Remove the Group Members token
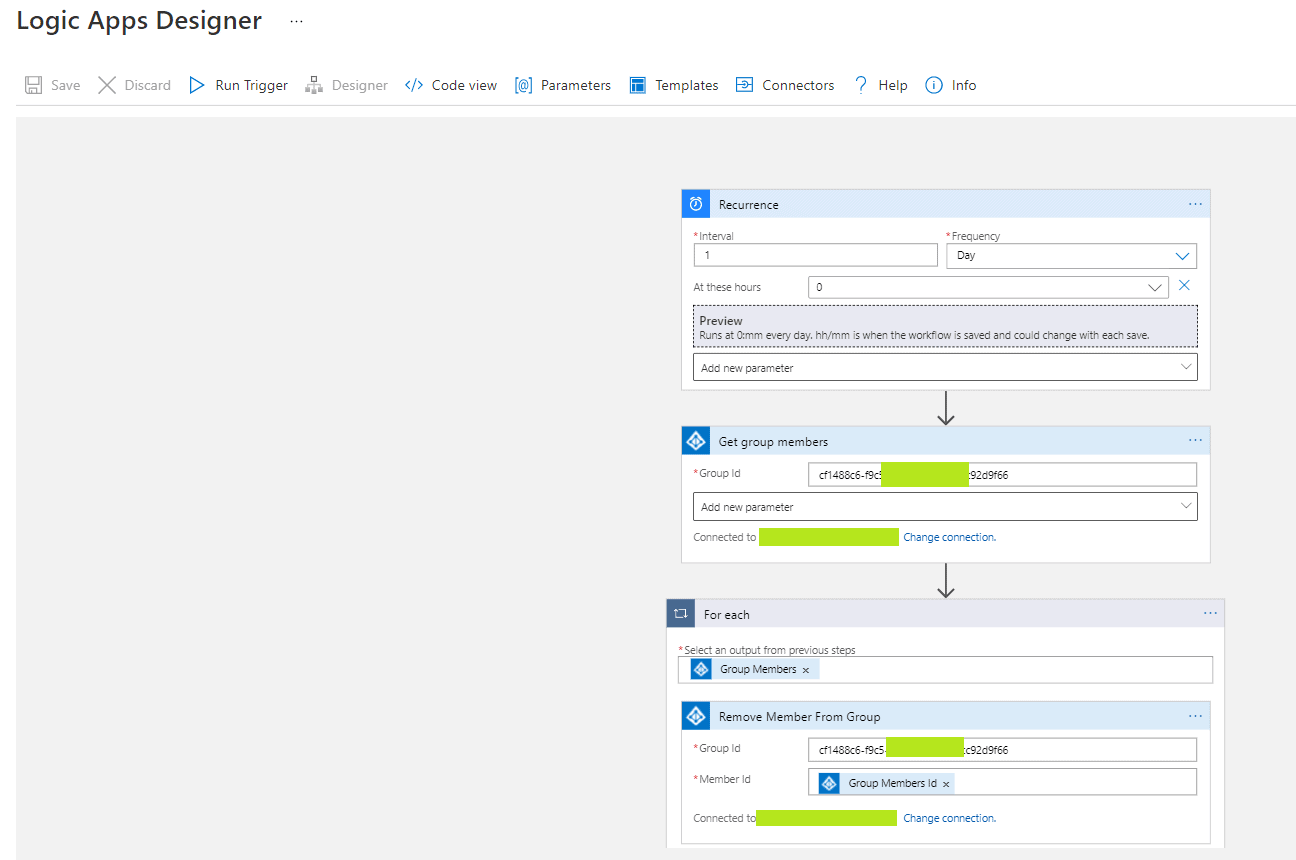This screenshot has height=860, width=1296. tap(806, 670)
